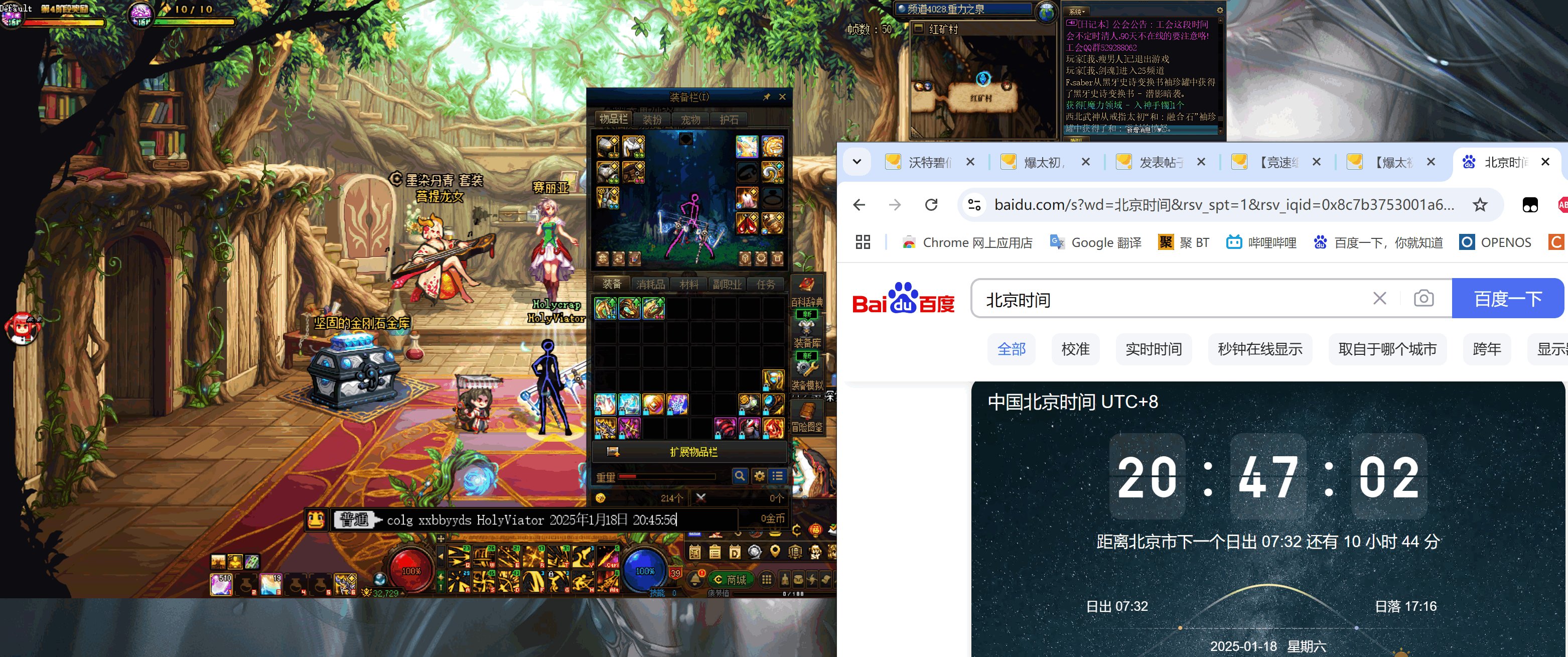Open the inventory settings gear icon
This screenshot has height=657, width=1568.
point(759,475)
